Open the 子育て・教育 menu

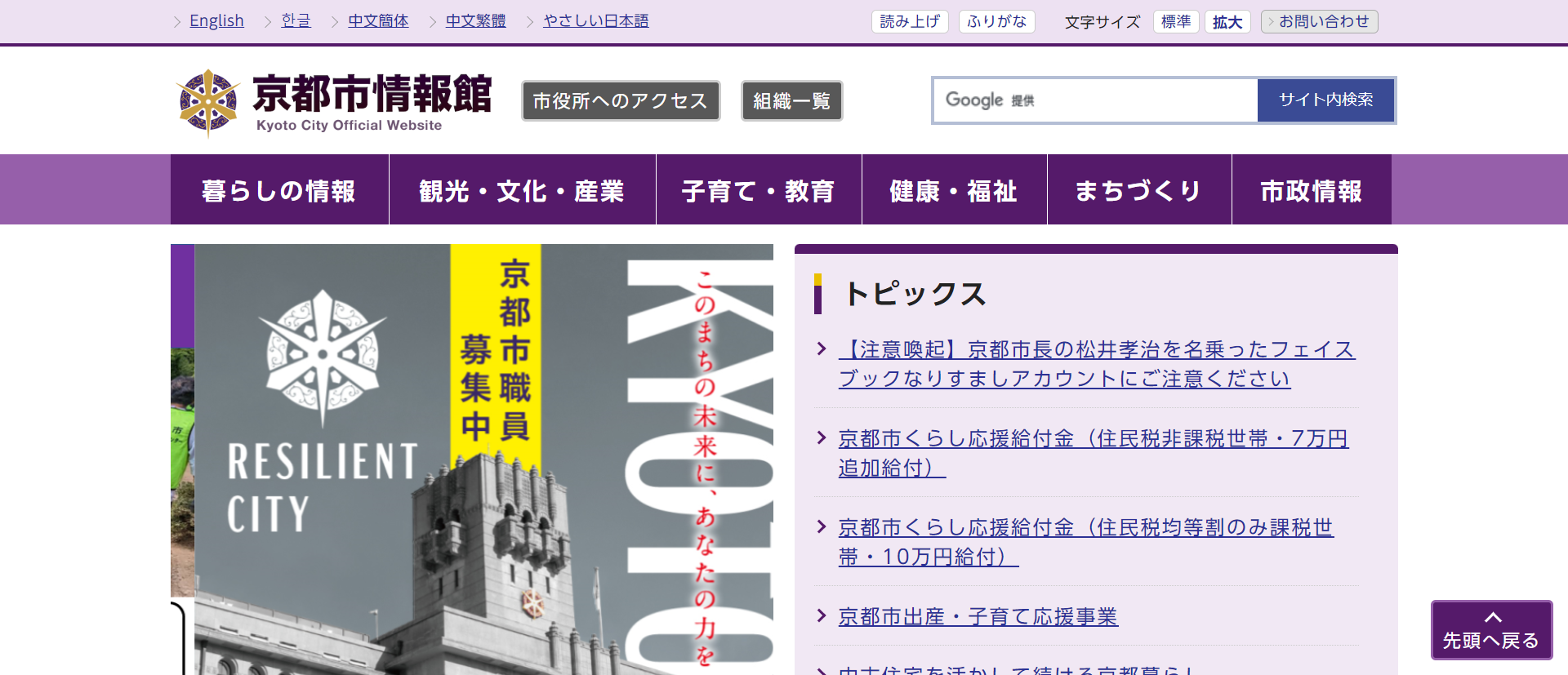tap(759, 189)
